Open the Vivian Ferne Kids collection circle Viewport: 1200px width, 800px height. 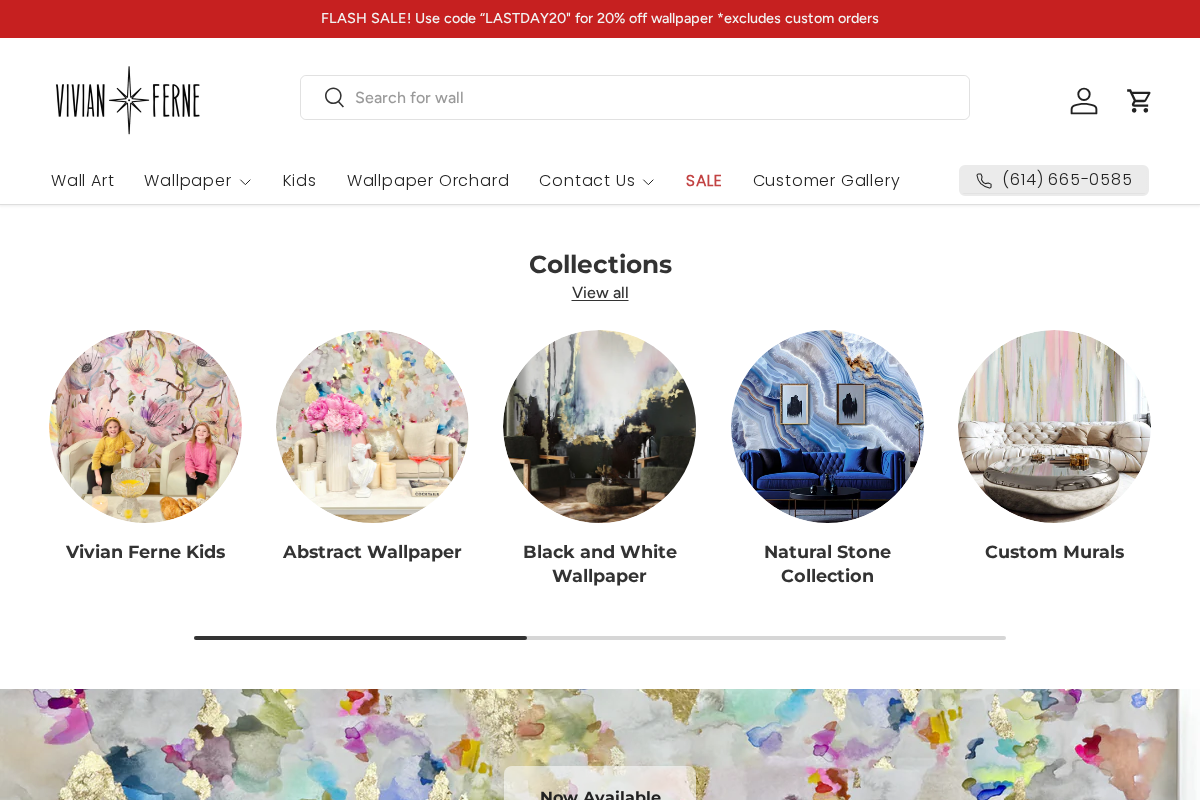(x=145, y=426)
